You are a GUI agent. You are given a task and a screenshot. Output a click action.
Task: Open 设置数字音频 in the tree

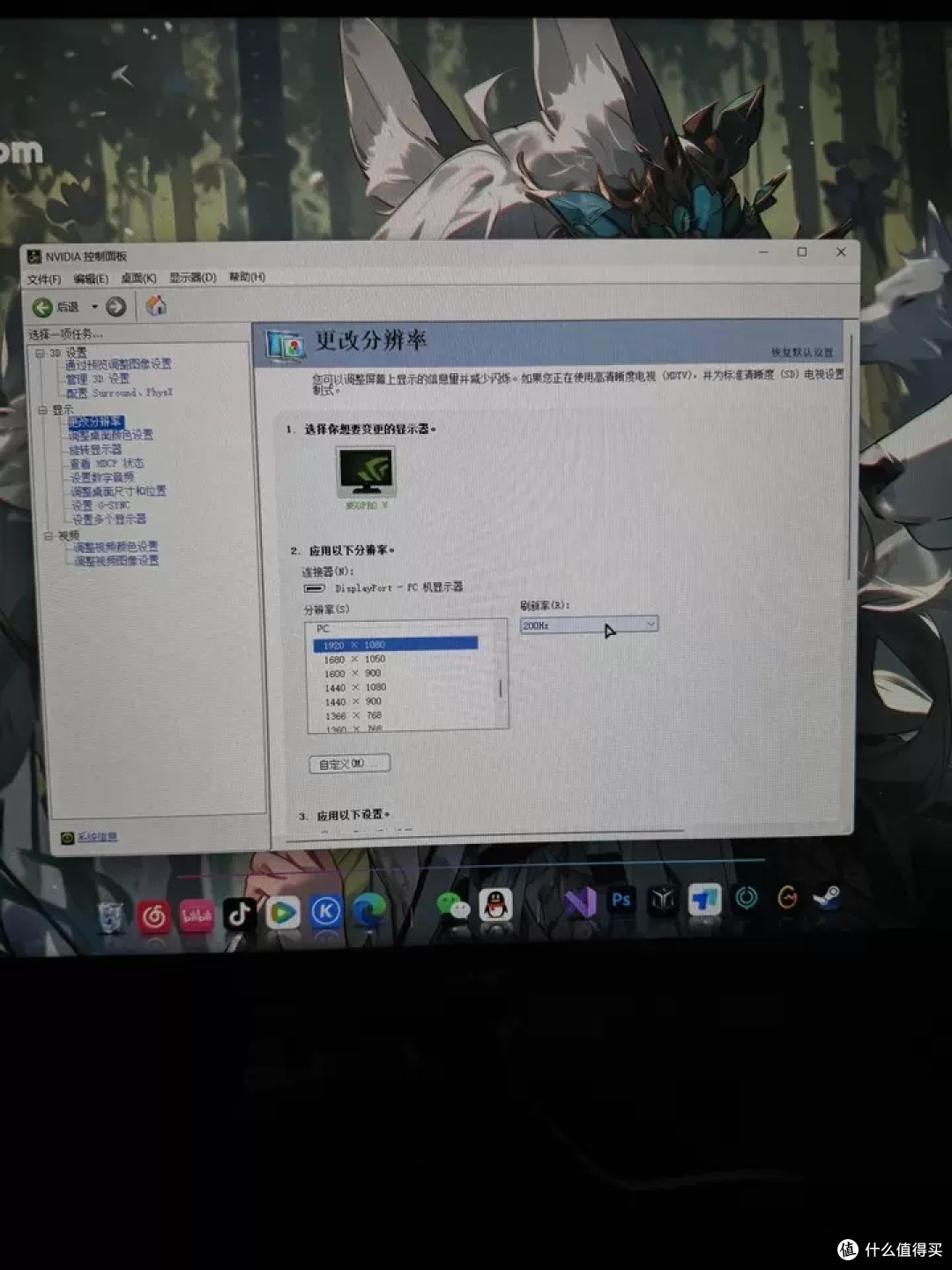[x=102, y=477]
